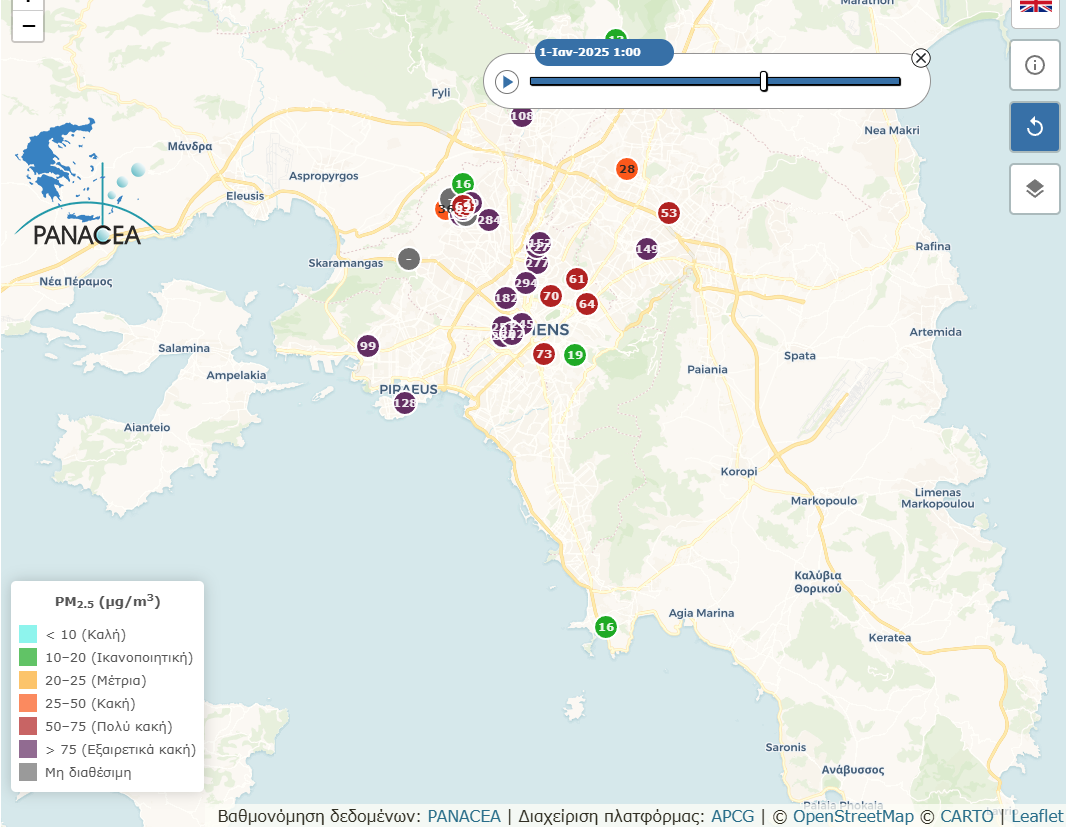Click the purple marker 99 near Salamina

pyautogui.click(x=368, y=346)
